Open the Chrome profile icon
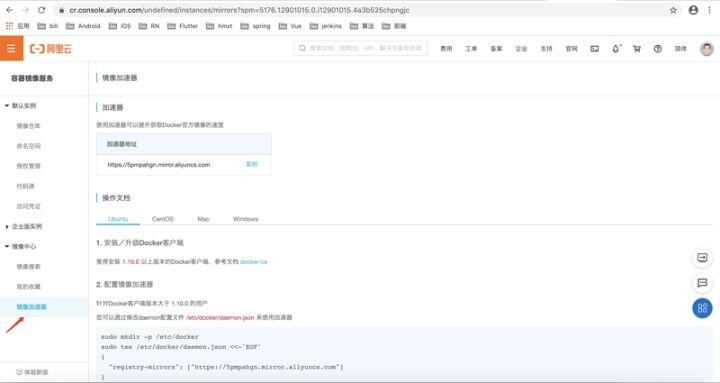The height and width of the screenshot is (383, 720). pos(693,10)
